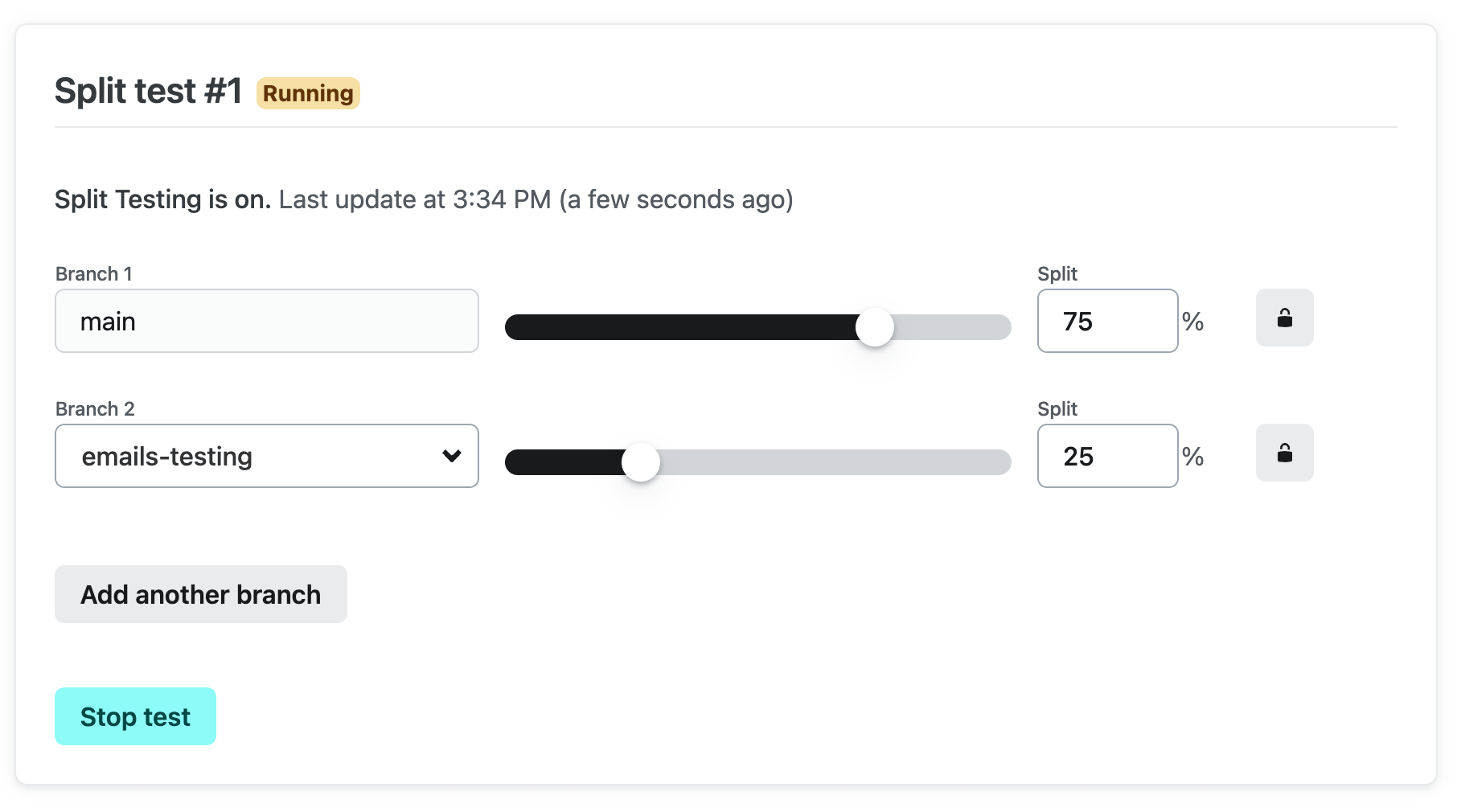
Task: Click the Branch 2 label
Action: tap(95, 408)
